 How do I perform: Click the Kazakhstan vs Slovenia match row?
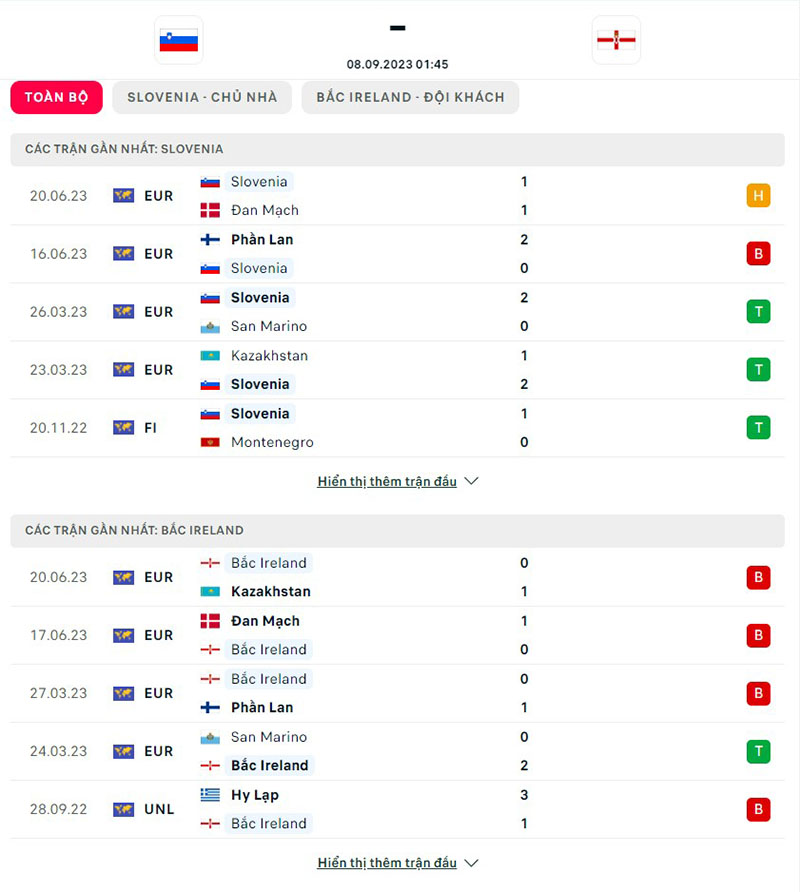pyautogui.click(x=400, y=369)
